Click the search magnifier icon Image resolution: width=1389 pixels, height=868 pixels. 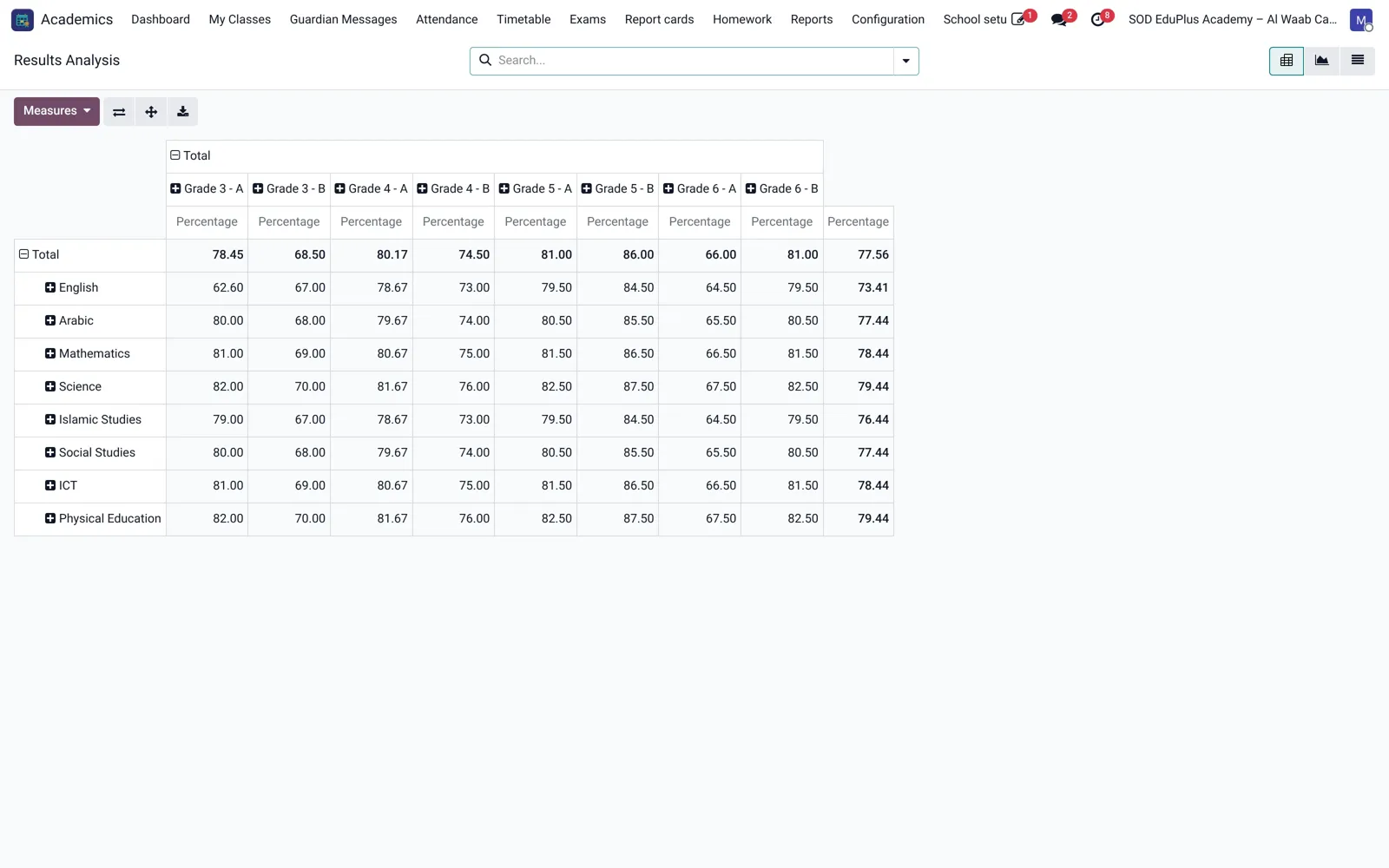coord(485,60)
